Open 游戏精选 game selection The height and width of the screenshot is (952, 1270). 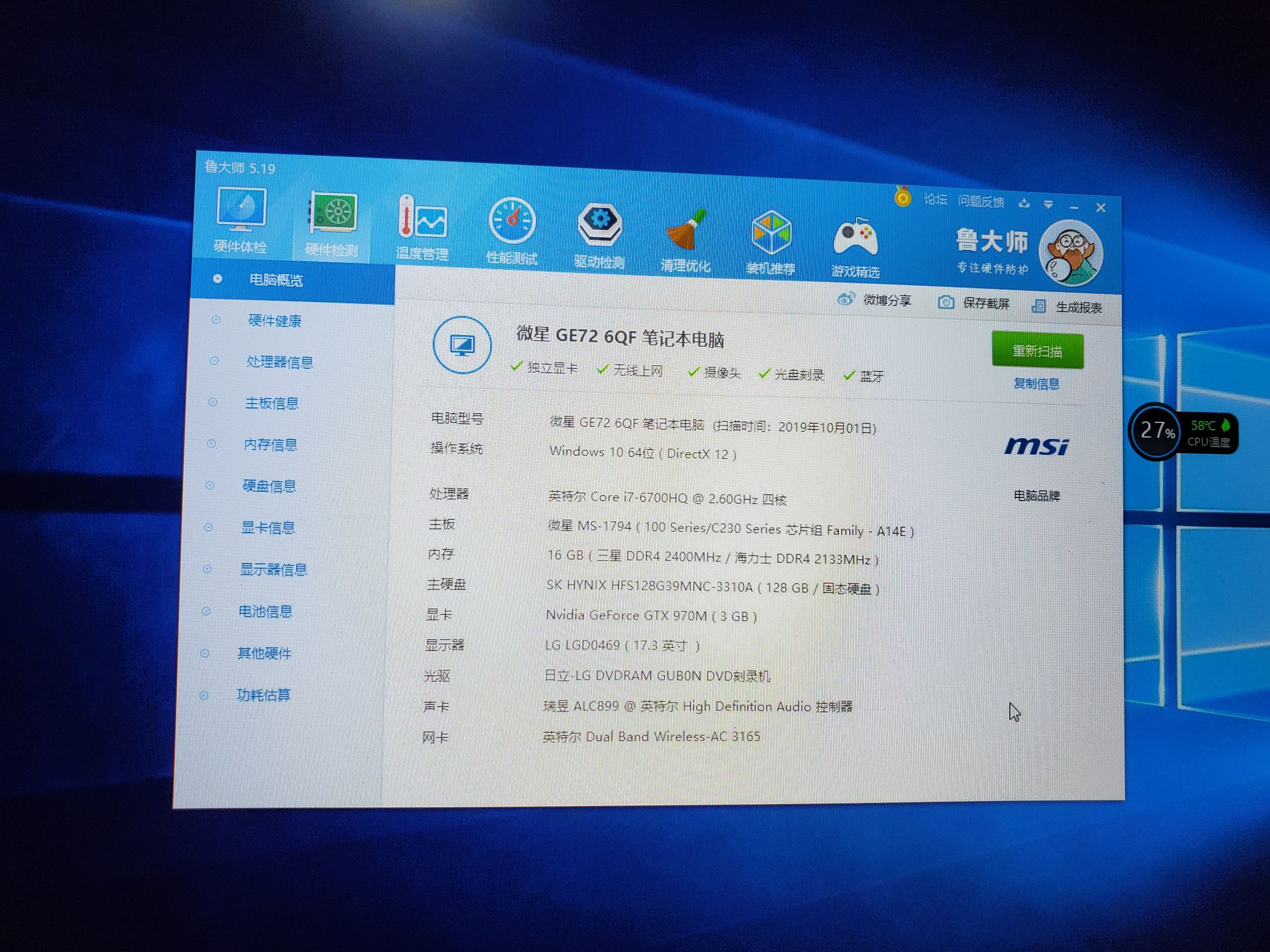pyautogui.click(x=855, y=247)
